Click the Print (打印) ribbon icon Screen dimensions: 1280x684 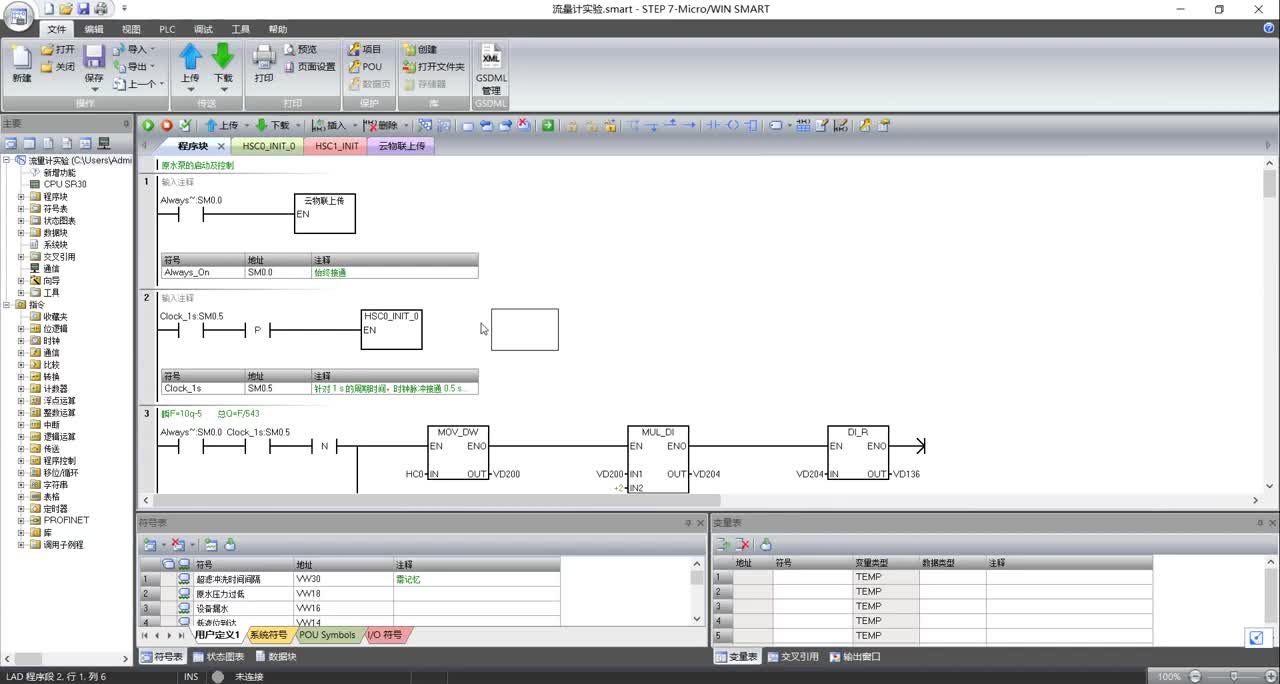pos(264,57)
